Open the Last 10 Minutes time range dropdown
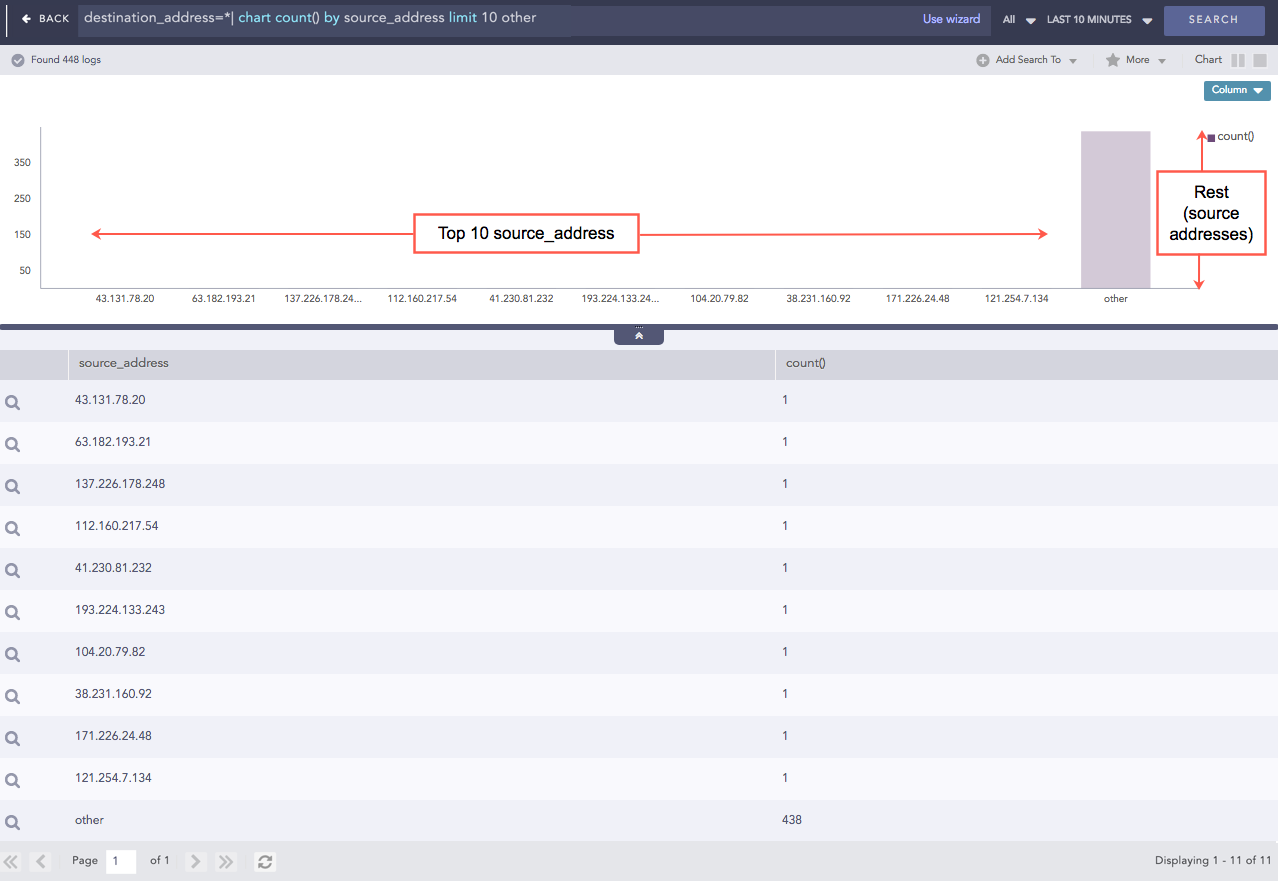Screen dimensions: 1278x881 (x=1099, y=20)
